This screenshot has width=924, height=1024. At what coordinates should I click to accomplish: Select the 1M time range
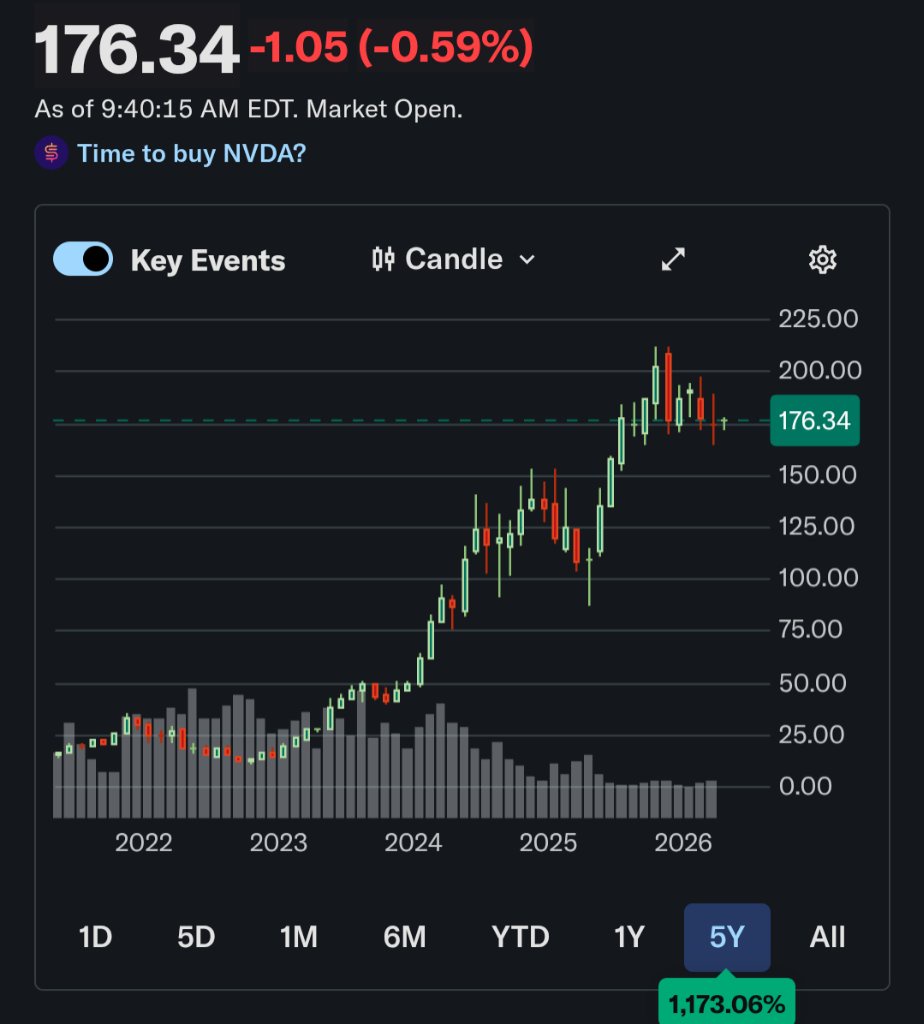pos(298,937)
